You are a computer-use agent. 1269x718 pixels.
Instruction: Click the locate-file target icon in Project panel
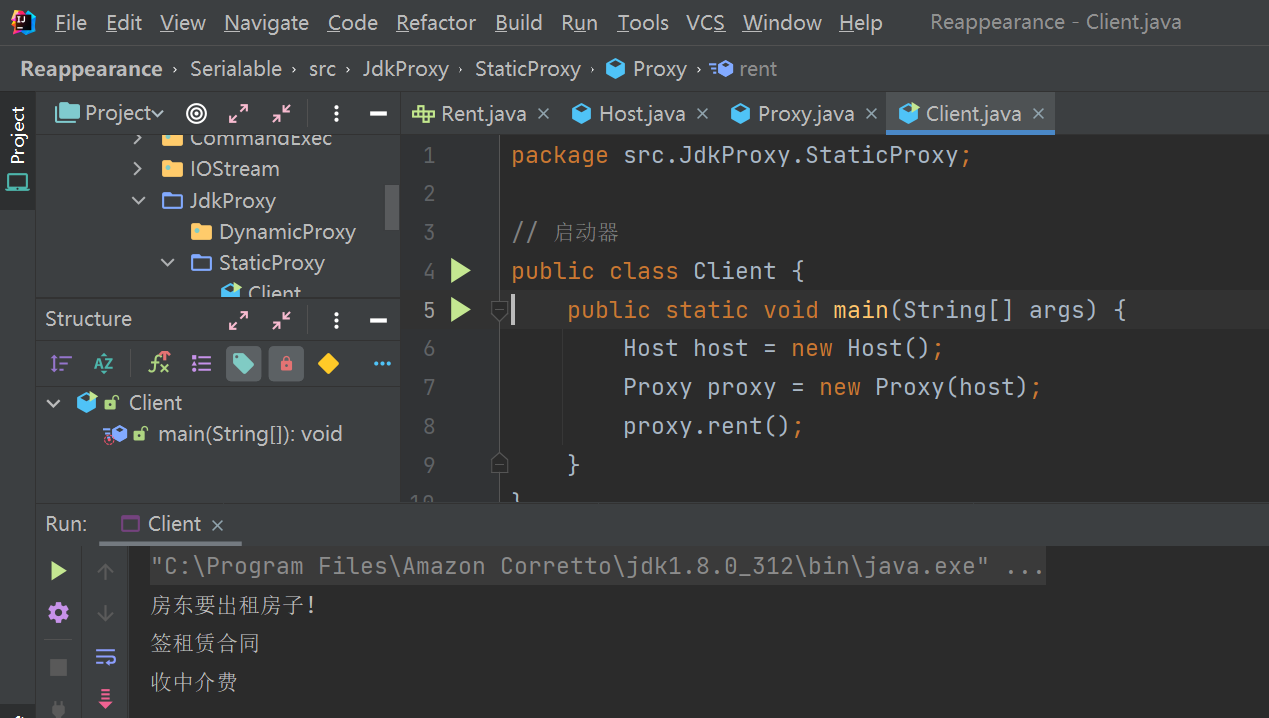[197, 113]
